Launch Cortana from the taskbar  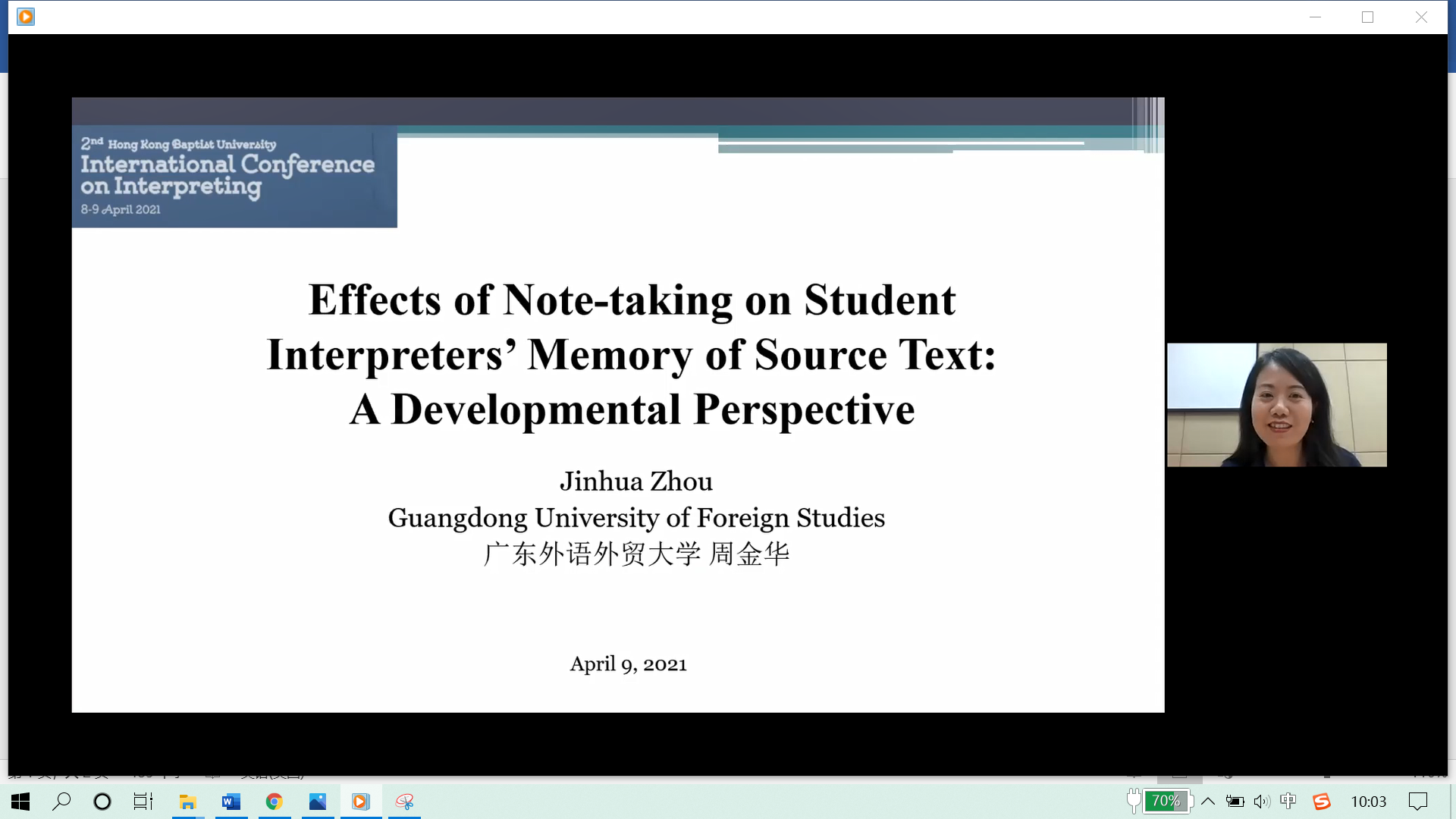point(102,802)
